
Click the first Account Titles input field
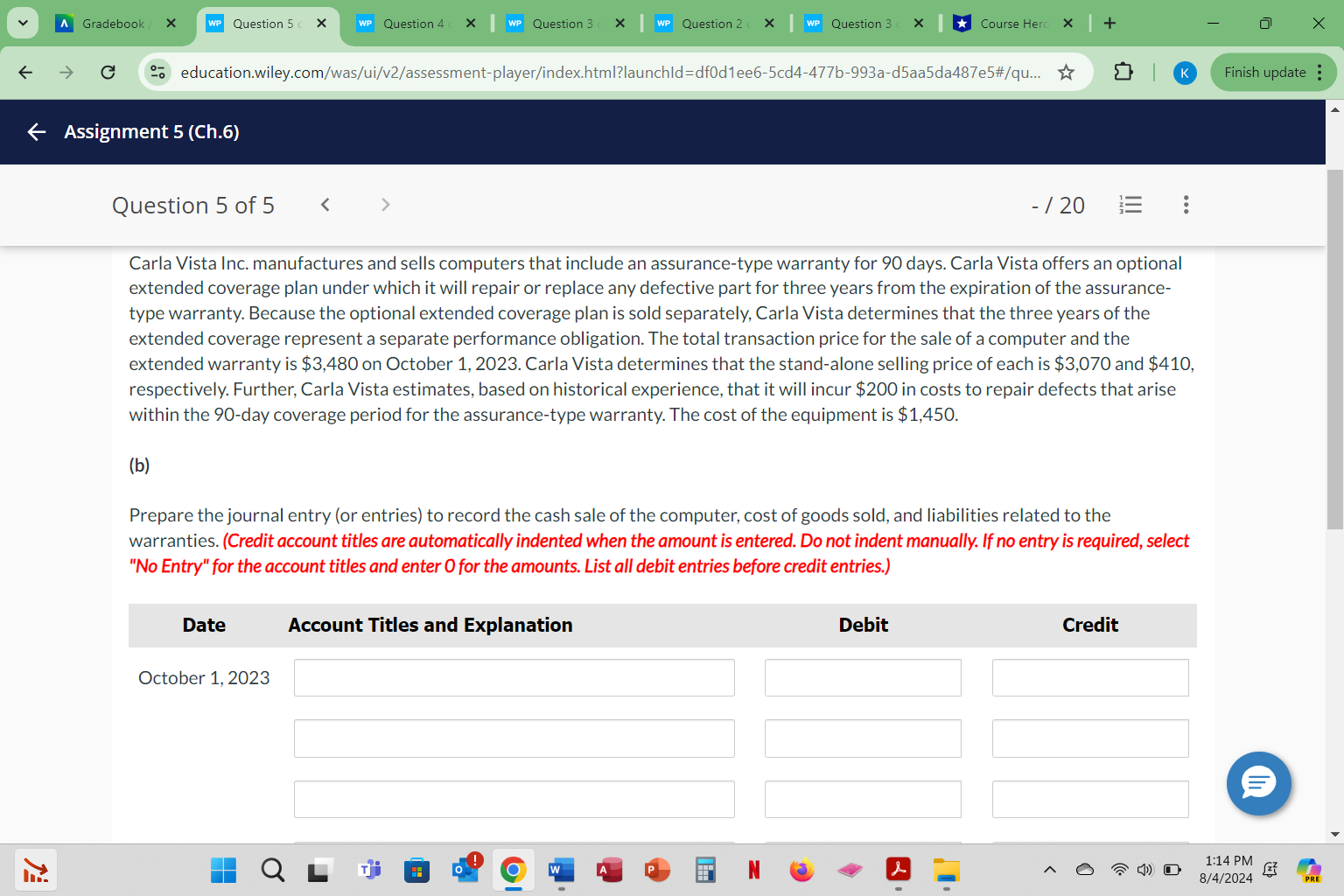(x=514, y=677)
